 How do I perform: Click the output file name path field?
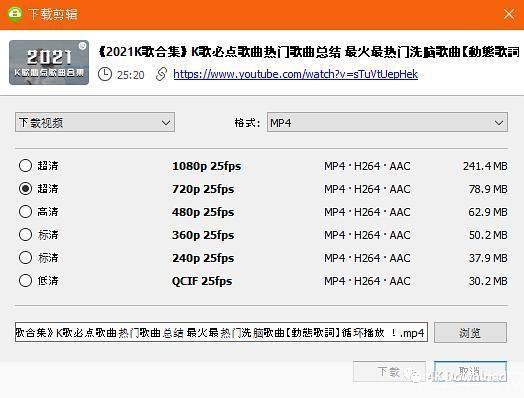tap(221, 332)
